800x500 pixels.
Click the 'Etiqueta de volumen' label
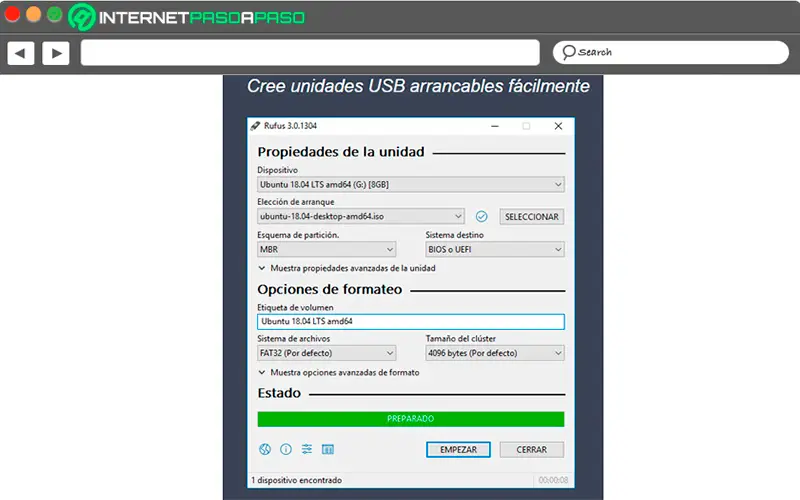coord(295,308)
